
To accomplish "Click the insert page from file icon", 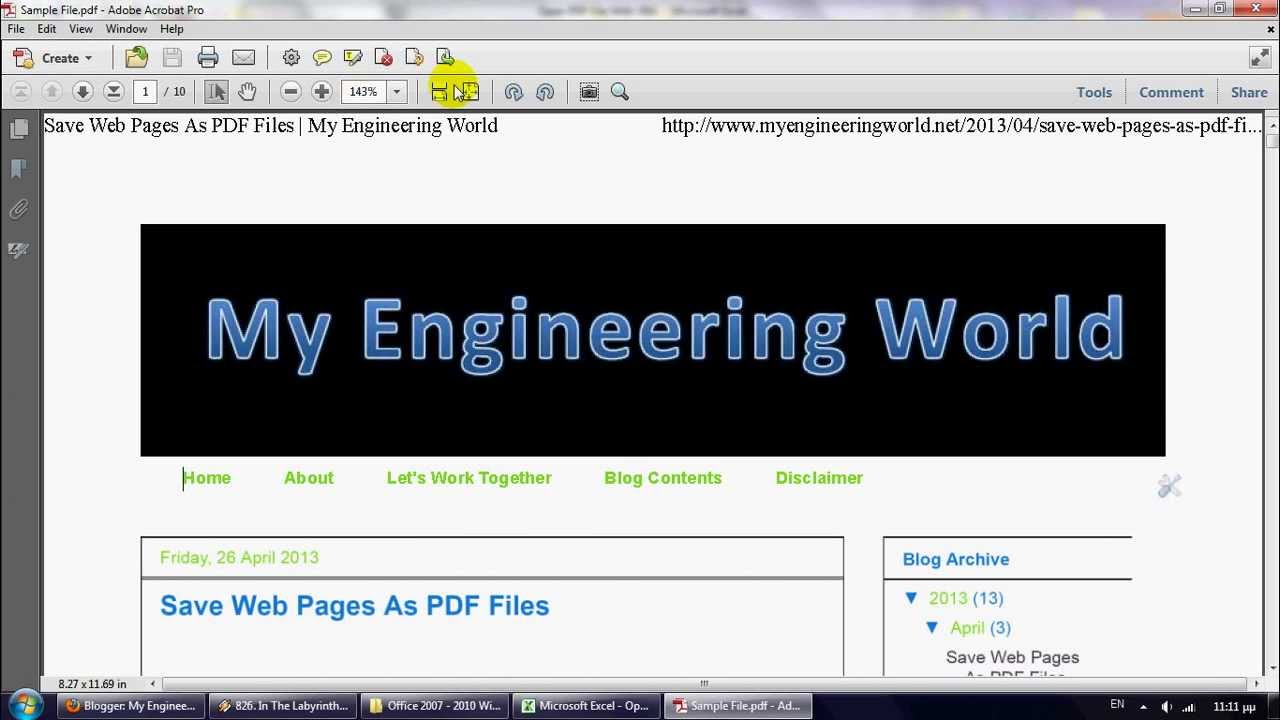I will tap(446, 58).
